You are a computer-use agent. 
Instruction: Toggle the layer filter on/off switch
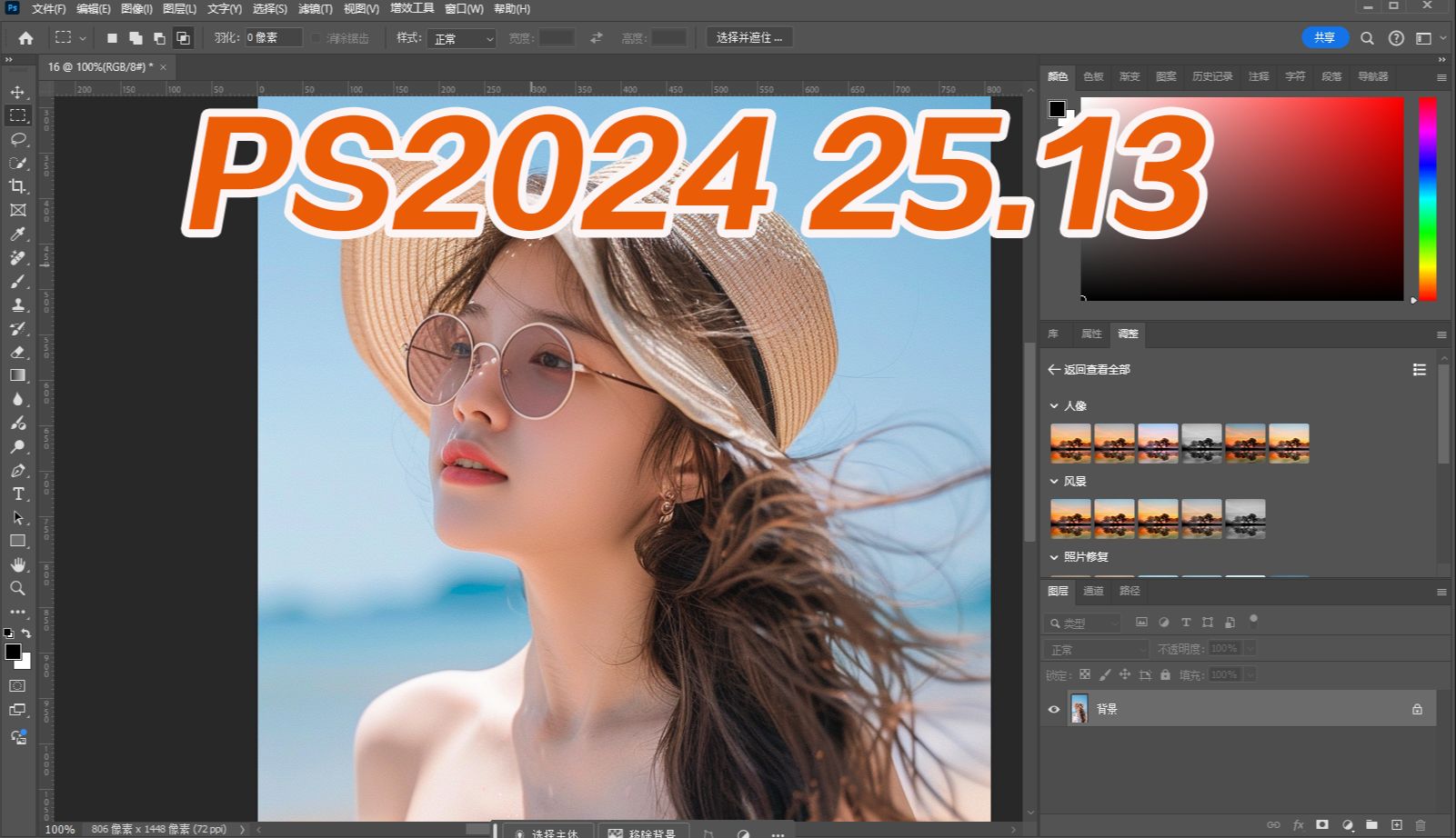1253,622
